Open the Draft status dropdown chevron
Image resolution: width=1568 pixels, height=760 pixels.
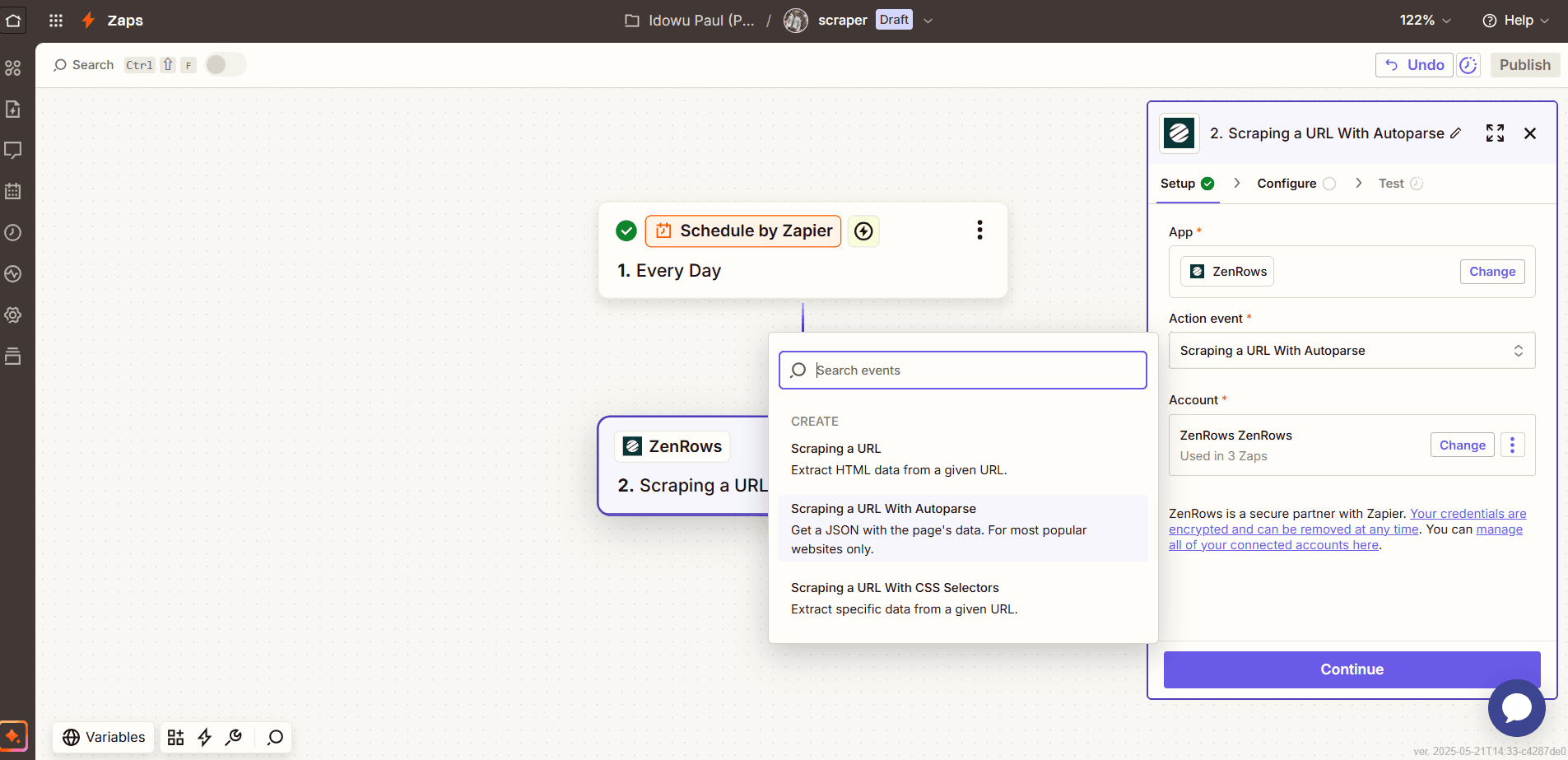[928, 21]
